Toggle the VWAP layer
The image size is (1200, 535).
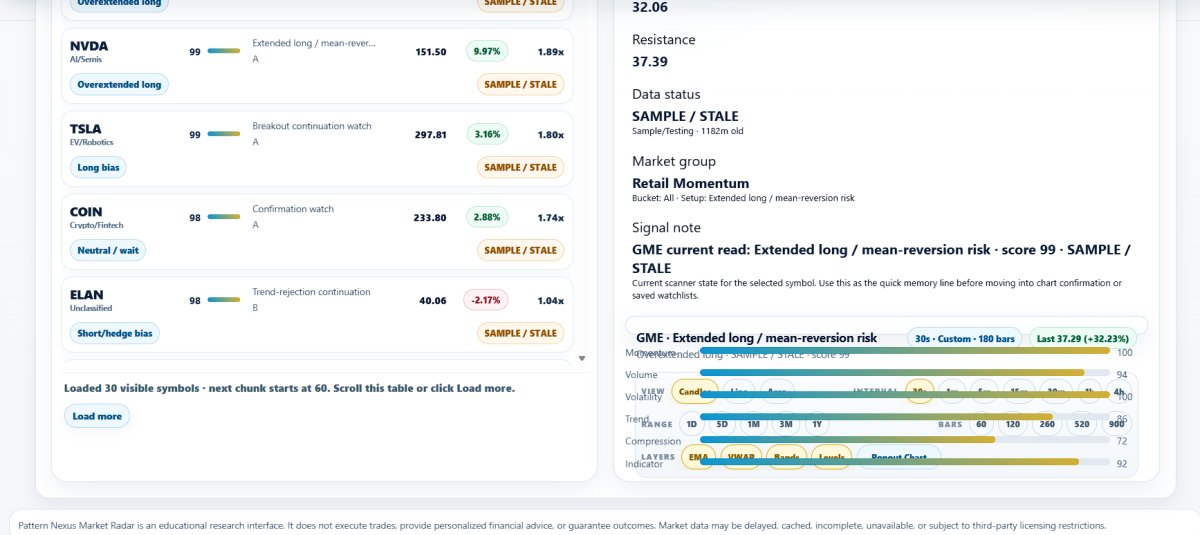coord(741,457)
